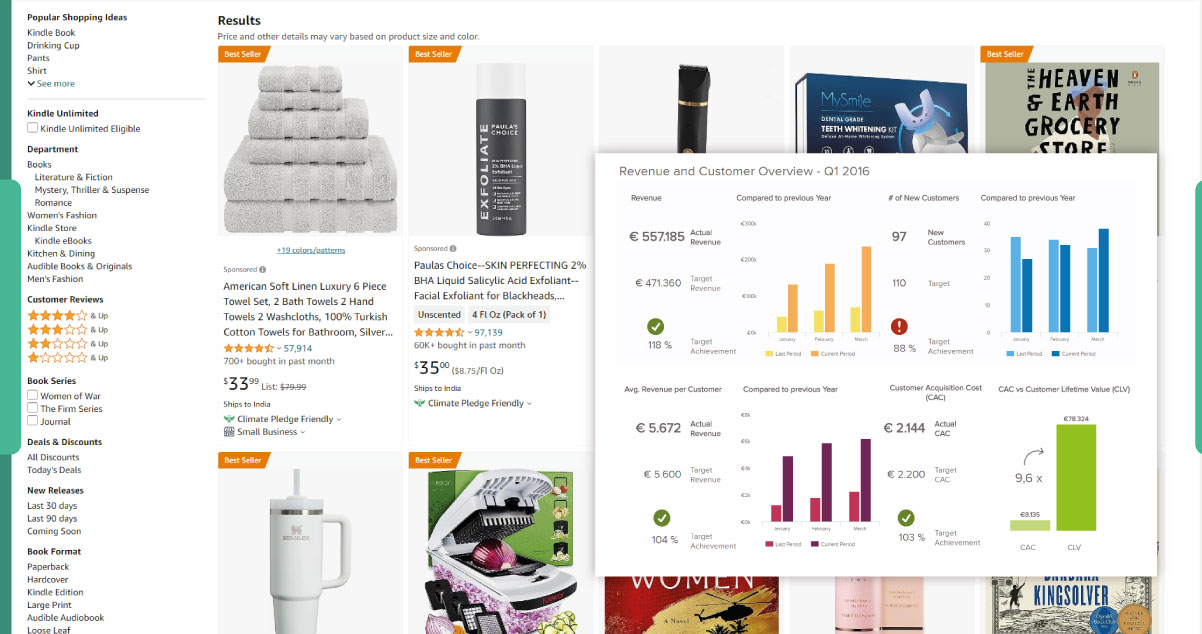The height and width of the screenshot is (634, 1202).
Task: Open Today's Deals filter
Action: click(x=54, y=470)
